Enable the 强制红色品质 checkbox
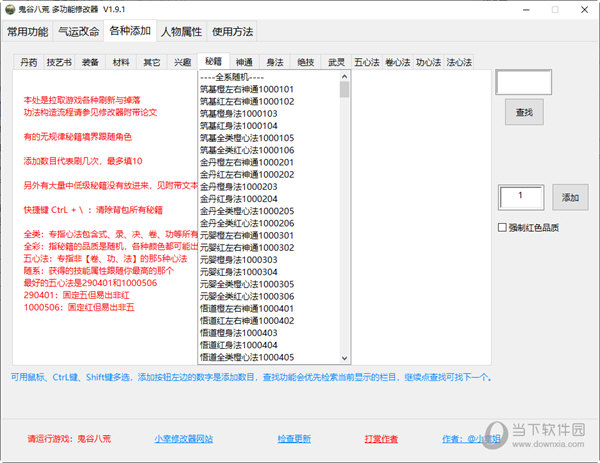 pos(503,227)
